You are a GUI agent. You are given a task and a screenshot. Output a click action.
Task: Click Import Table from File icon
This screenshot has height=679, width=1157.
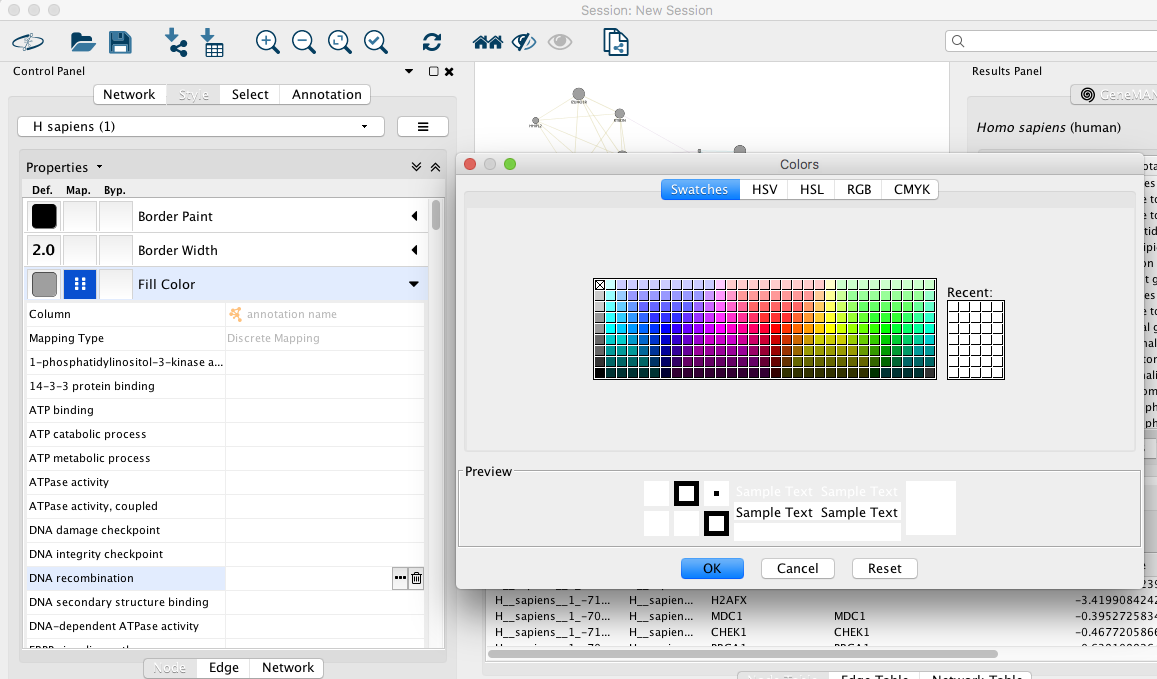click(212, 42)
